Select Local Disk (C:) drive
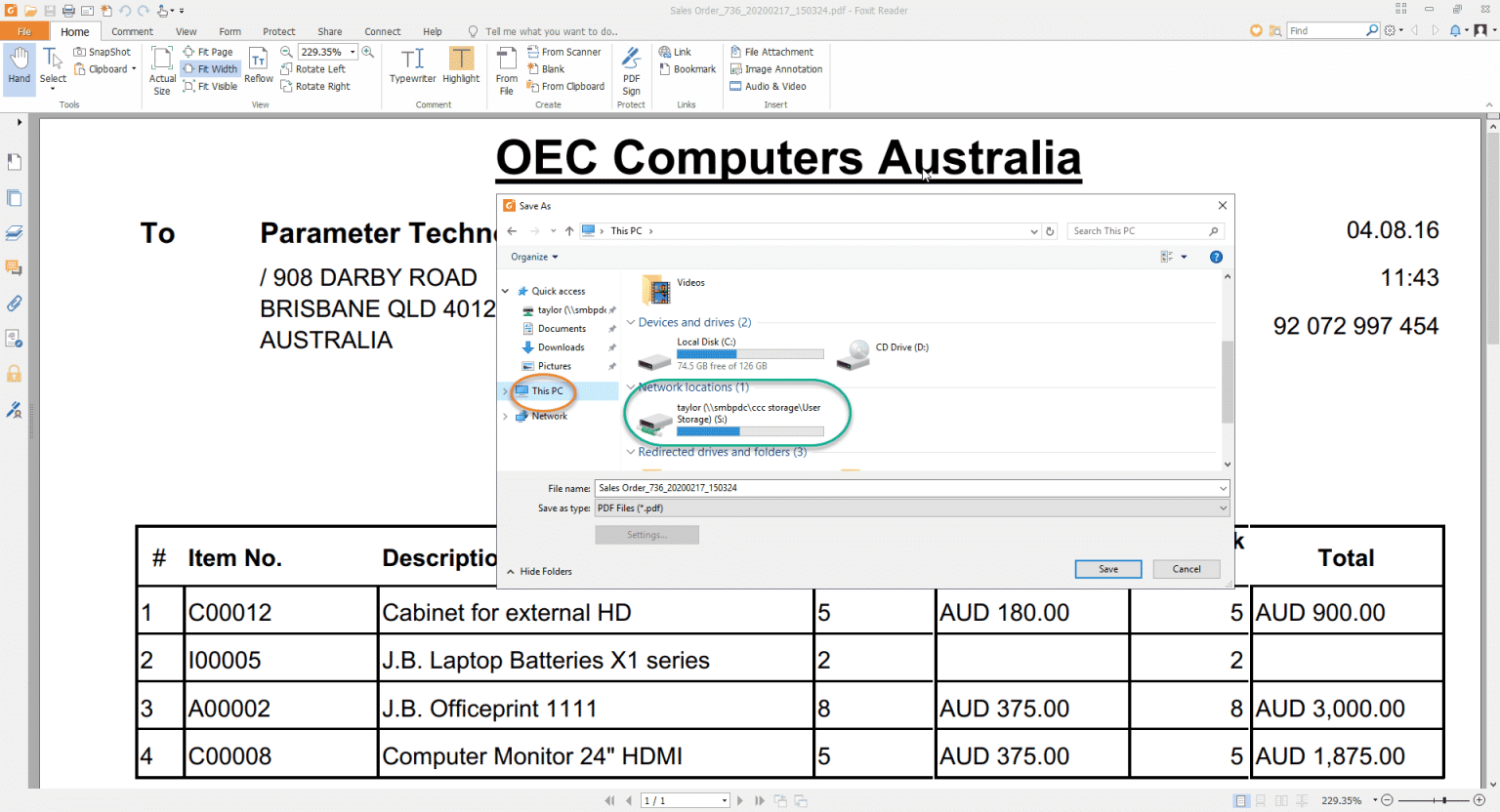 (730, 354)
